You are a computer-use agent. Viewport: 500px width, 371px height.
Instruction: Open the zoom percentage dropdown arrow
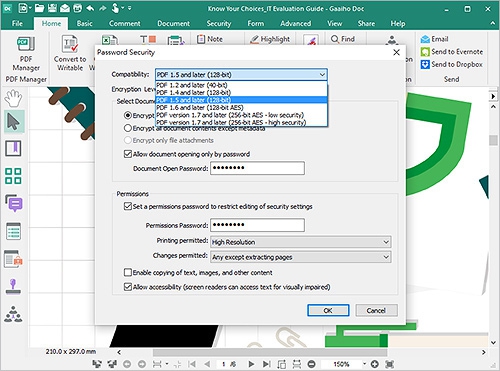click(x=364, y=364)
